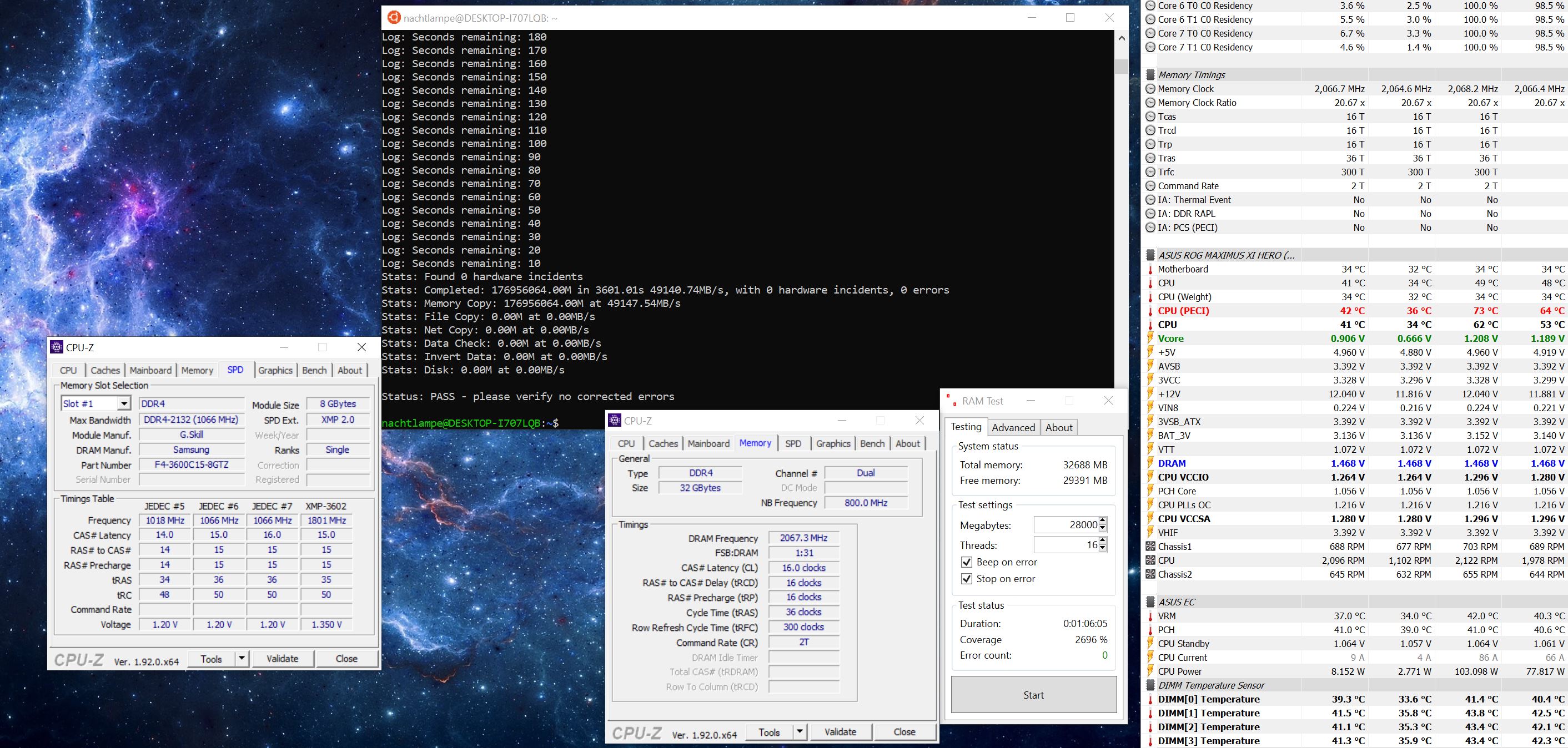Open Tools dropdown arrow in the SPD window
Image resolution: width=1568 pixels, height=748 pixels.
[x=242, y=659]
